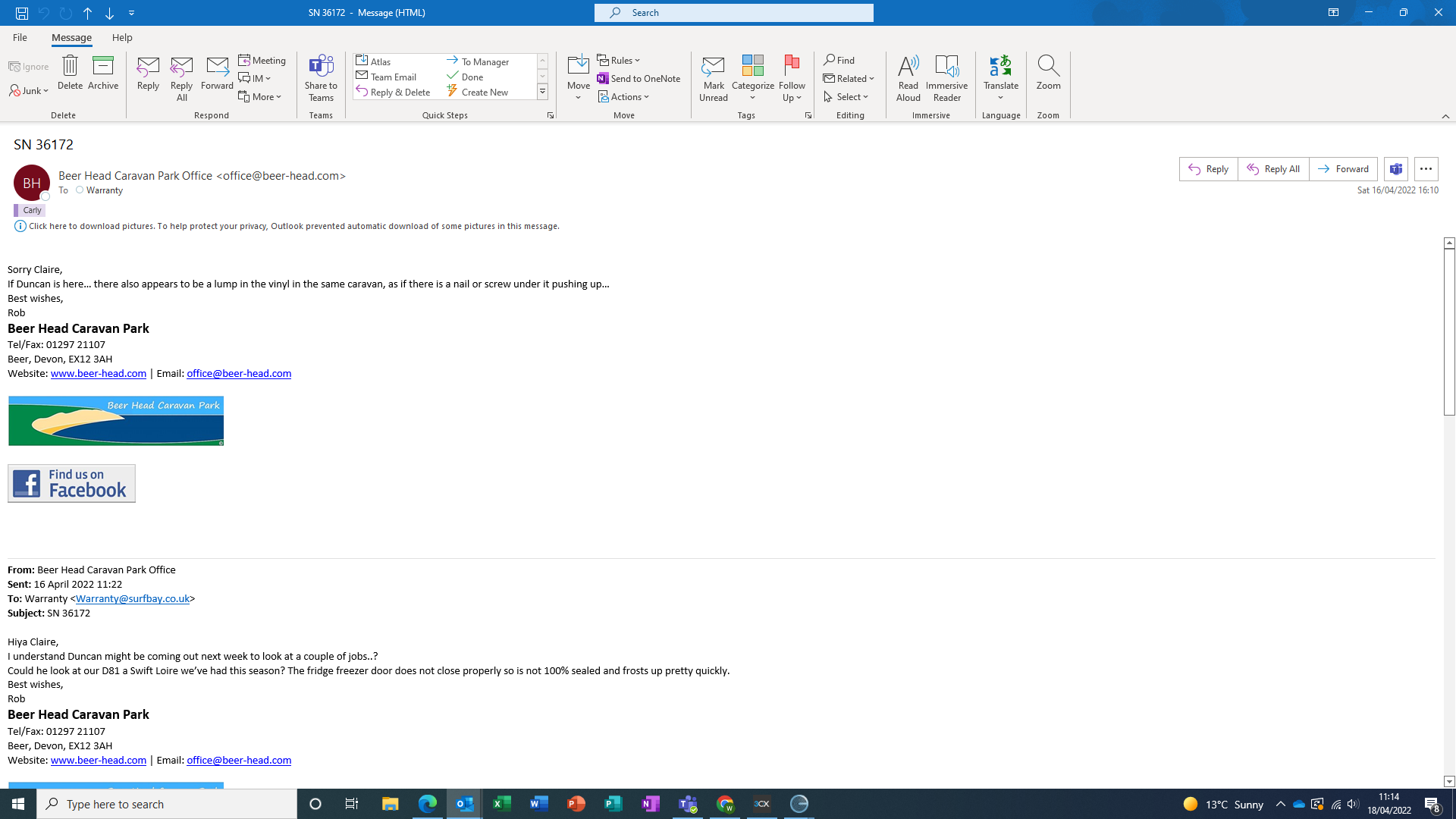The height and width of the screenshot is (819, 1456).
Task: Click the Translate icon
Action: (1000, 73)
